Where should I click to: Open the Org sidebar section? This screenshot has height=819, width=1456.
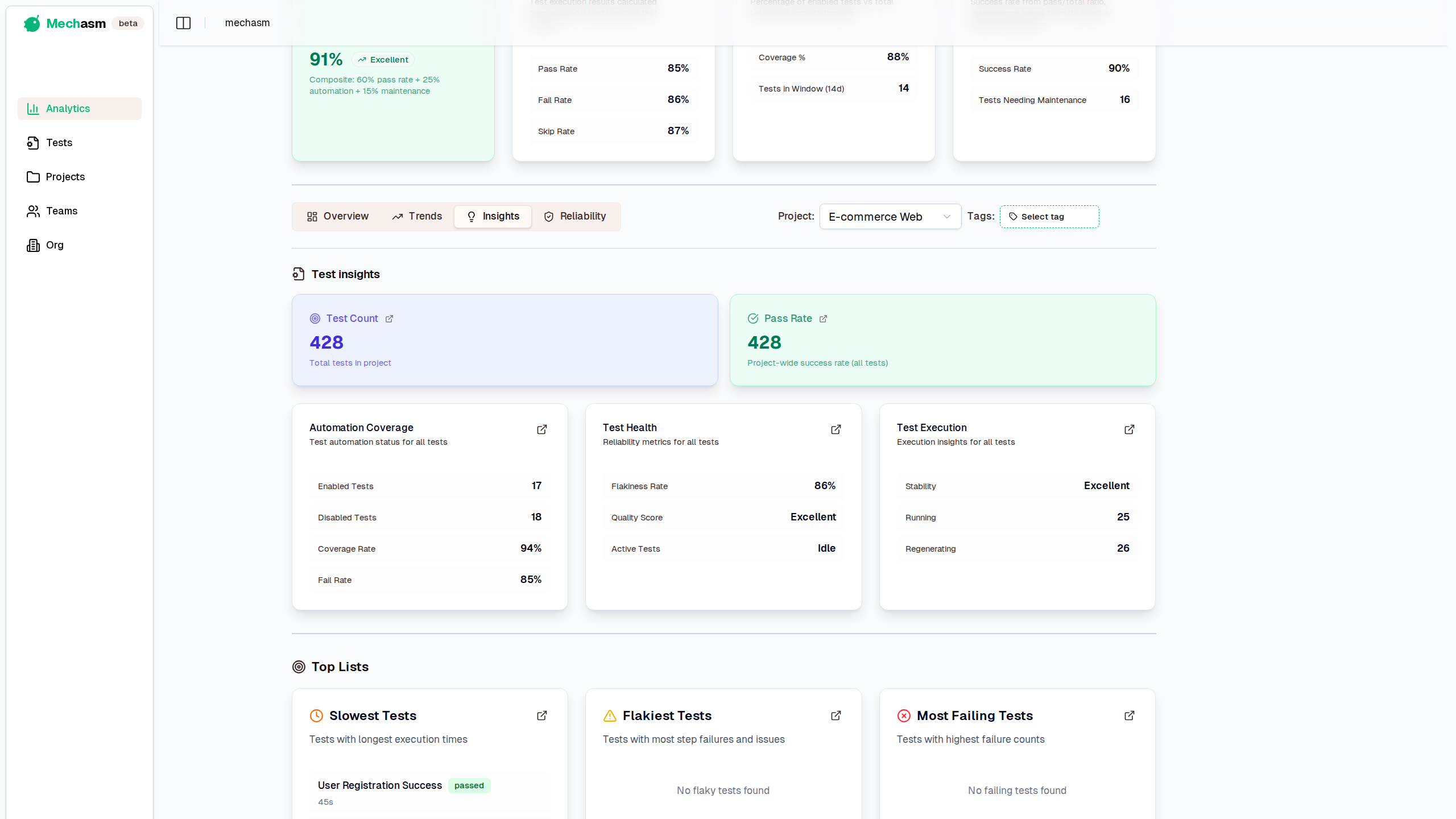tap(54, 245)
